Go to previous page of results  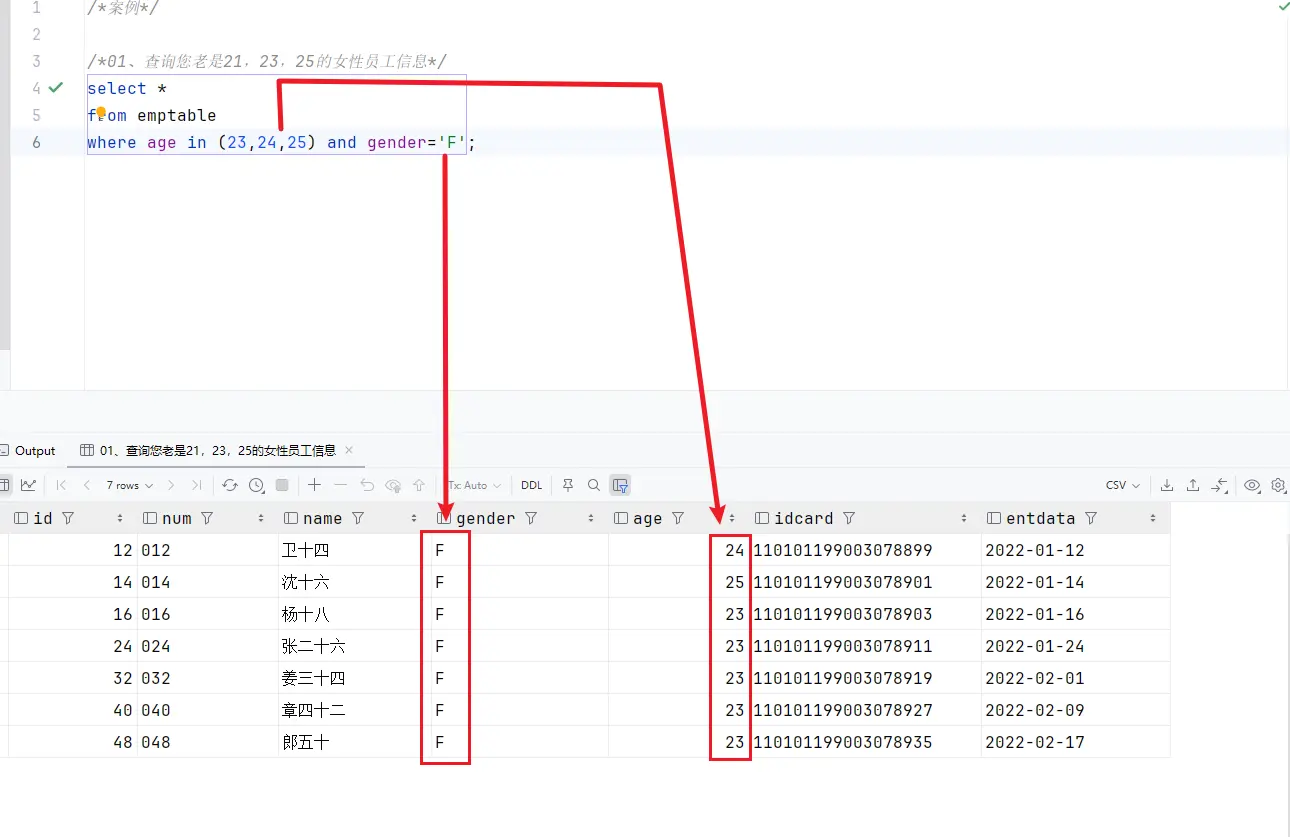point(87,485)
